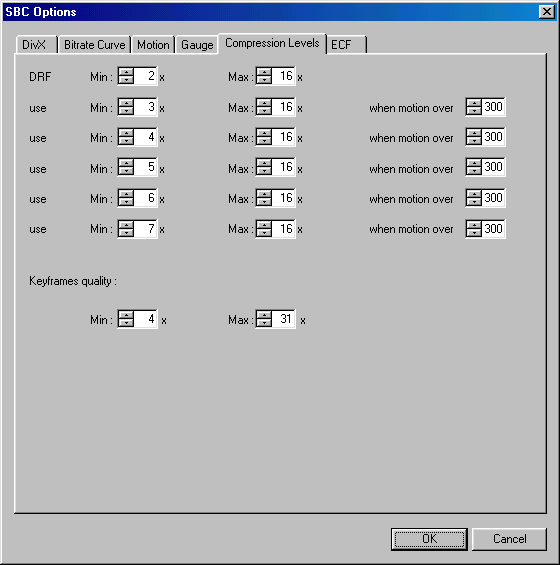Decrease DRF Min value with down arrow

coord(126,80)
